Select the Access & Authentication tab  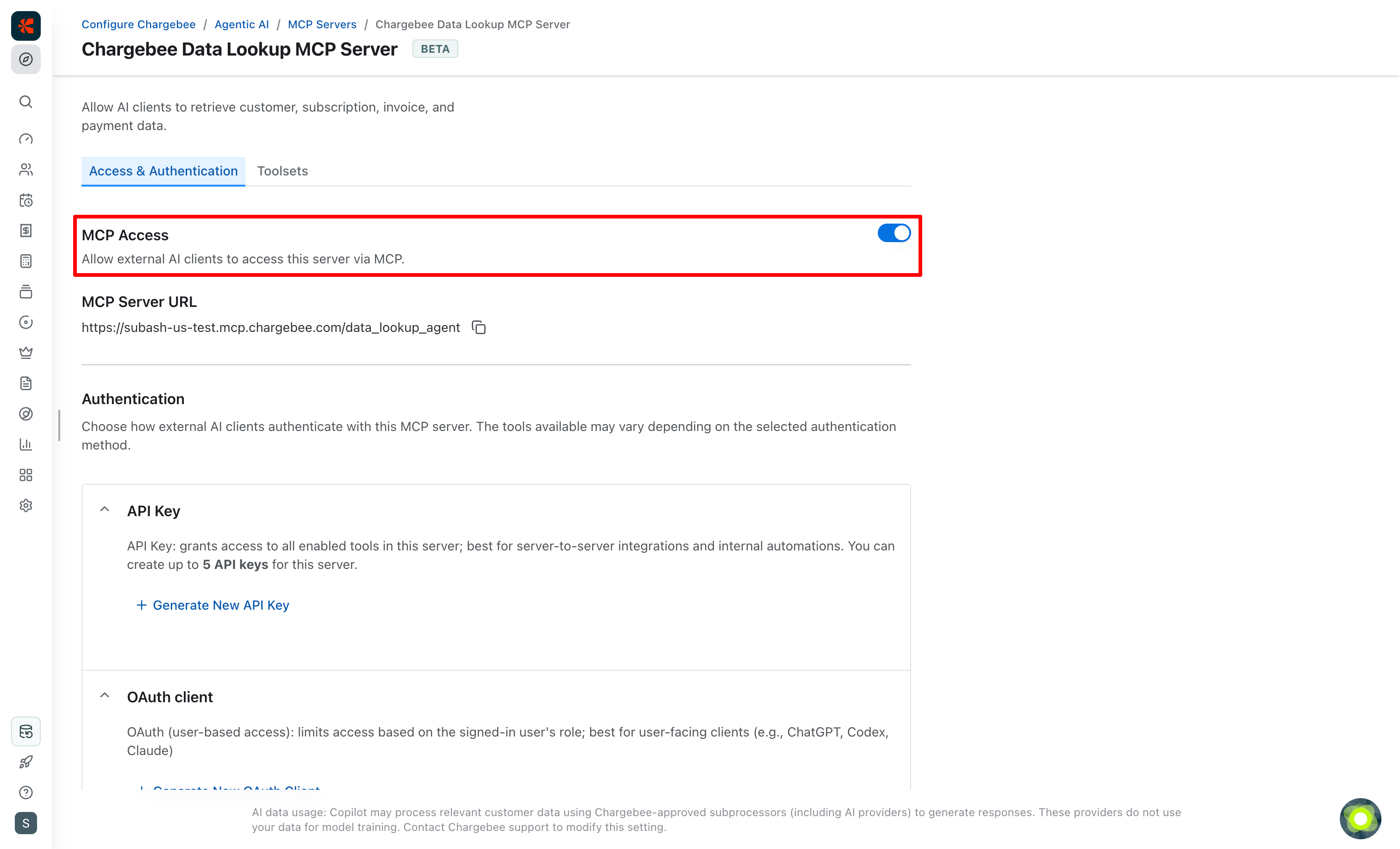coord(163,171)
